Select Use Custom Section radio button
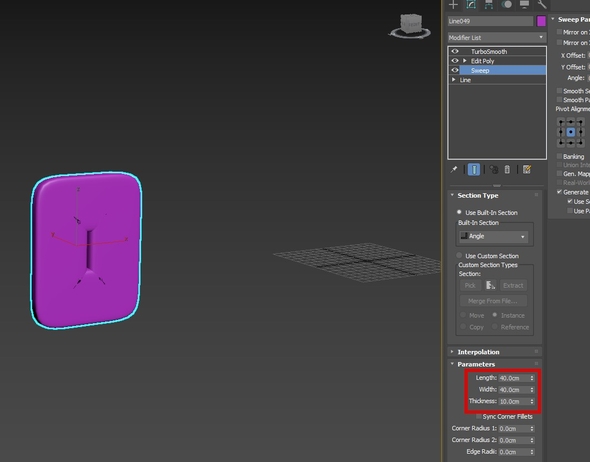Image resolution: width=590 pixels, height=462 pixels. 459,255
